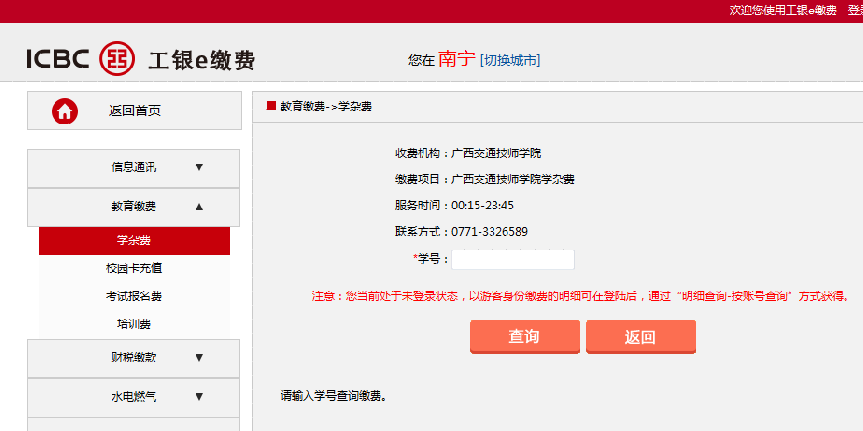This screenshot has width=863, height=431.
Task: Click the 登录 link at top right
Action: tap(854, 10)
